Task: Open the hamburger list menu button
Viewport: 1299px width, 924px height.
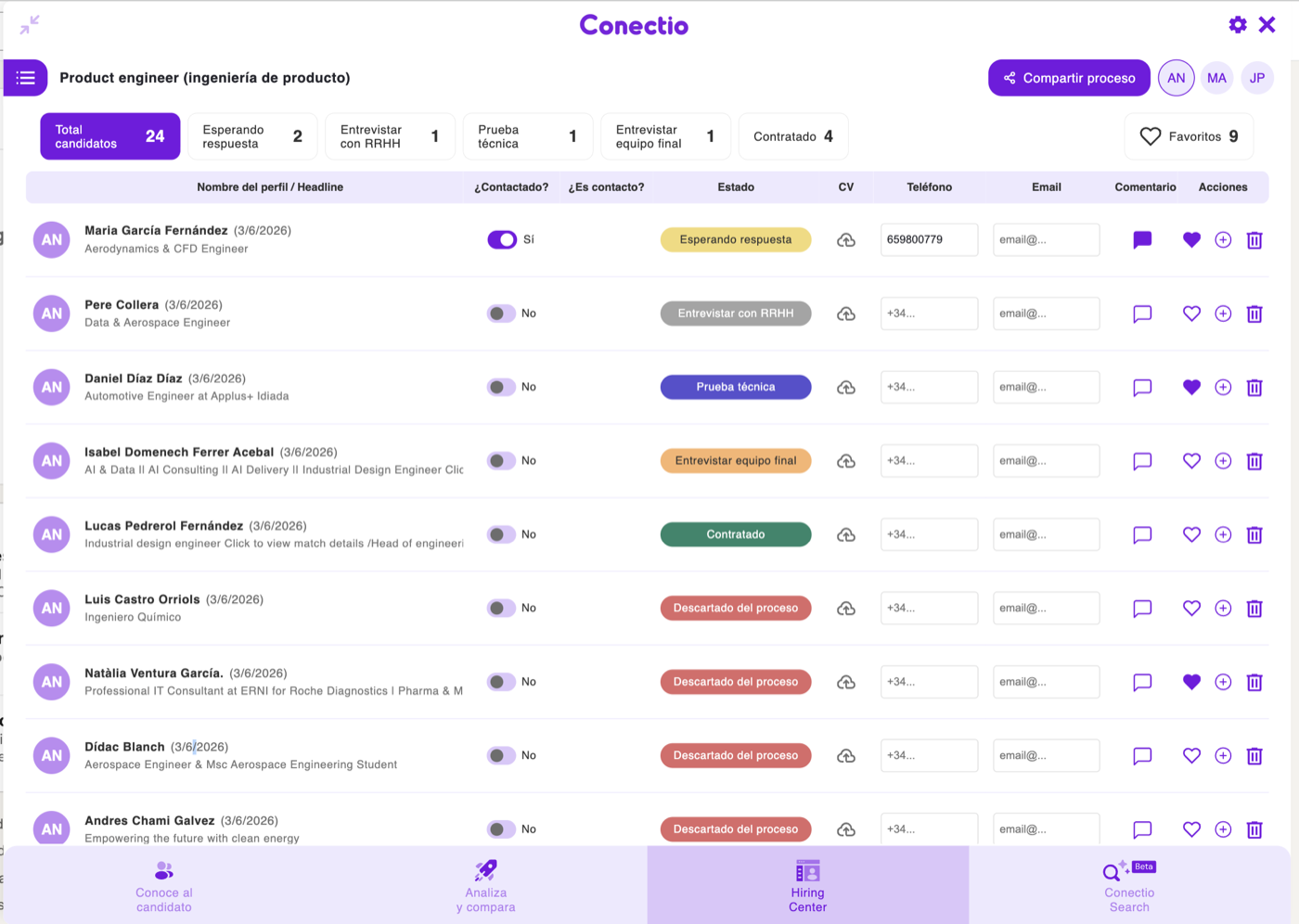Action: coord(26,78)
